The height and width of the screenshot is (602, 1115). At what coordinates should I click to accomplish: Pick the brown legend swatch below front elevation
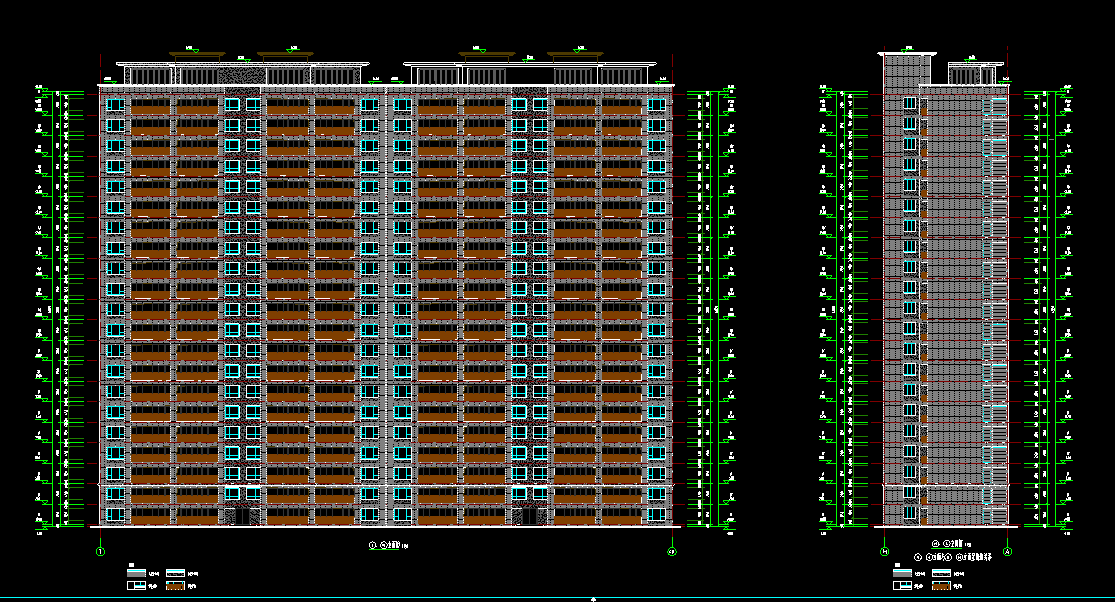[x=174, y=585]
